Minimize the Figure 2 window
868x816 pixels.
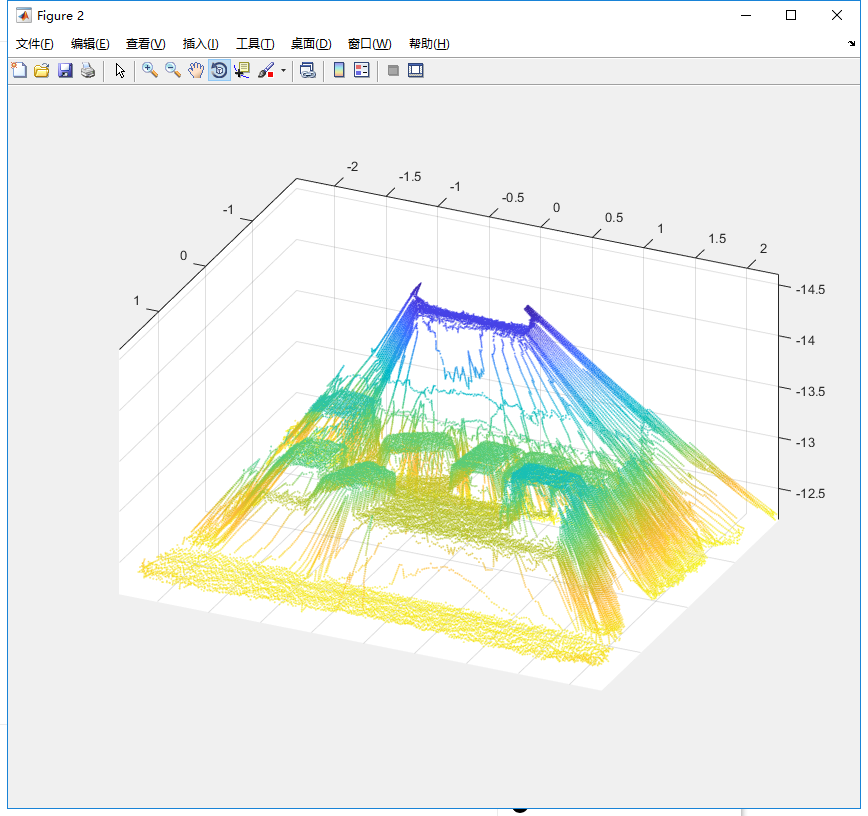click(746, 16)
